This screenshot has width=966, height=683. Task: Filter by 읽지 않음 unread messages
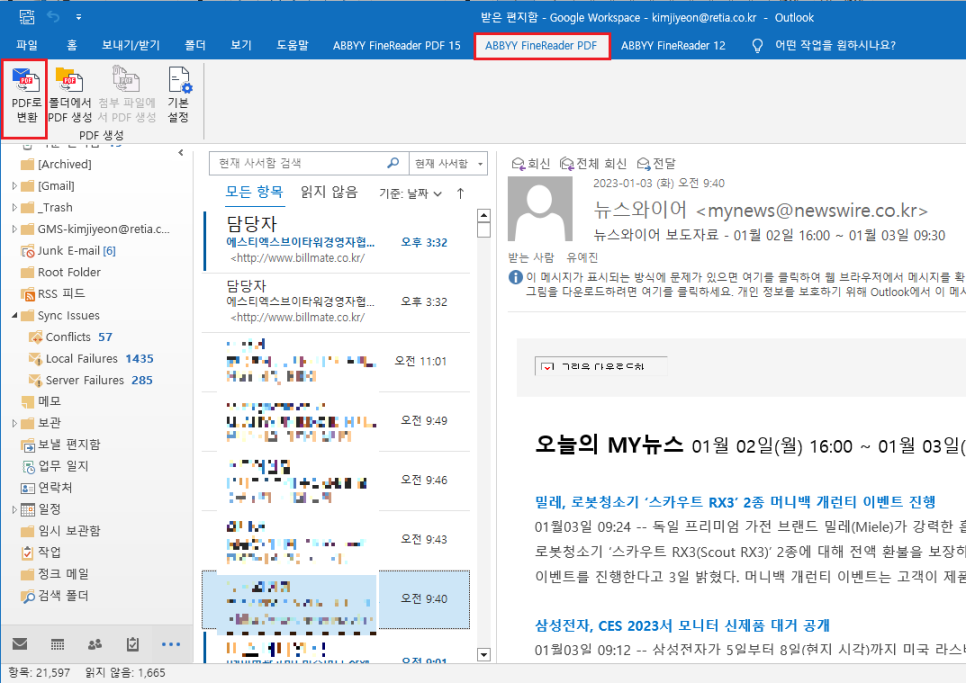tap(329, 192)
